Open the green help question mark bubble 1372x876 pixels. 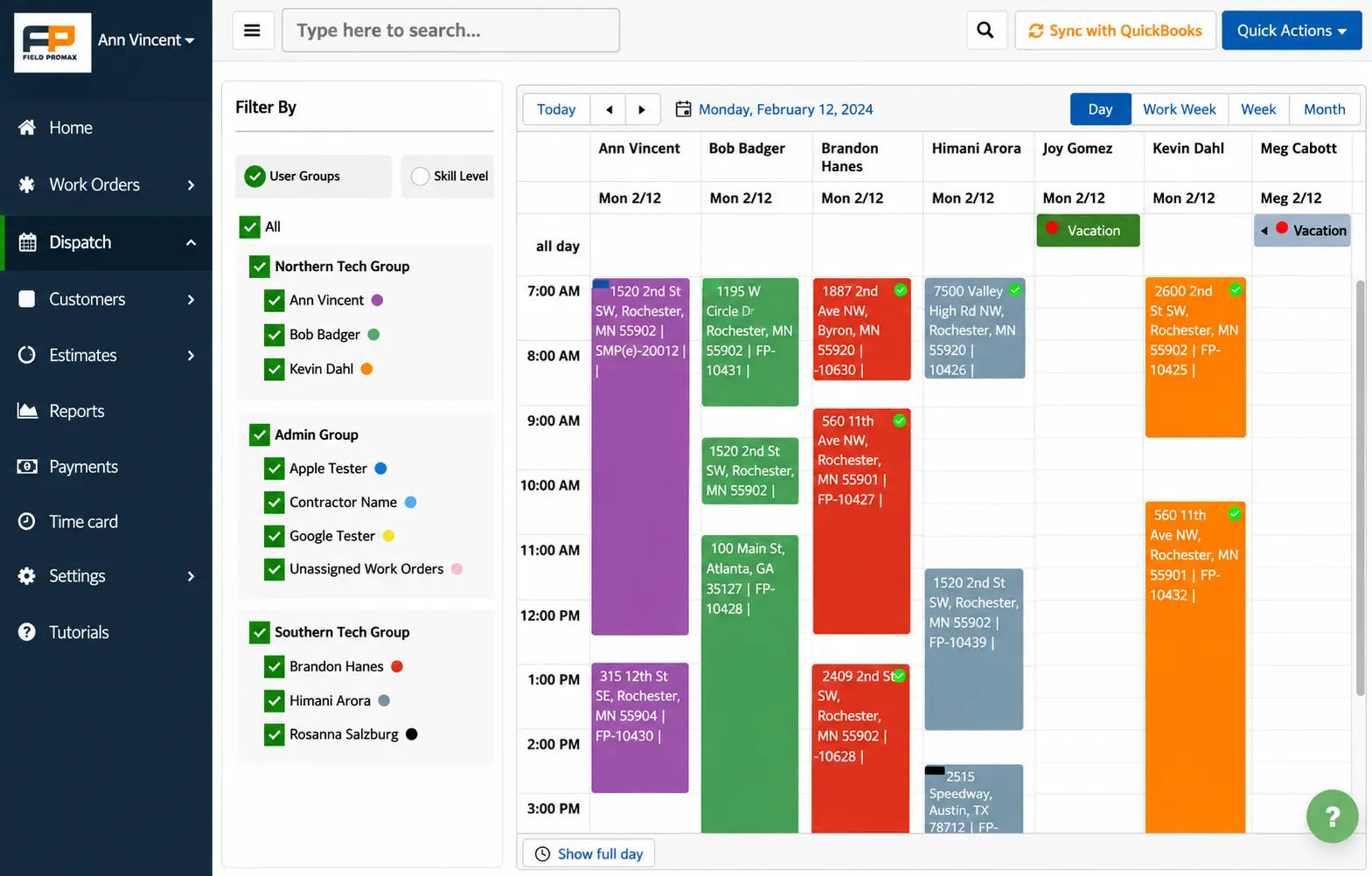1332,817
